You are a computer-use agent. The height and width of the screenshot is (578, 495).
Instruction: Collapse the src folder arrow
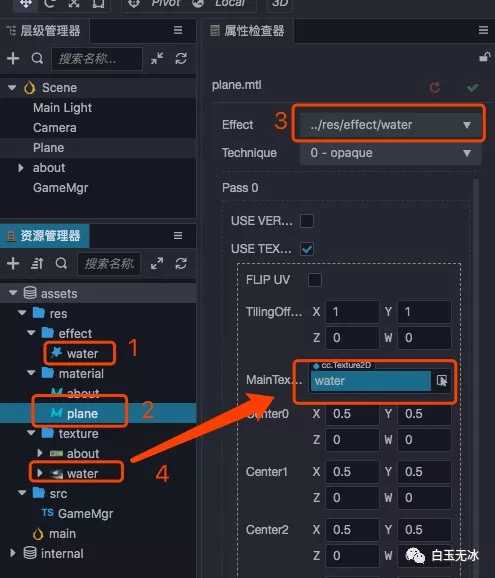22,492
